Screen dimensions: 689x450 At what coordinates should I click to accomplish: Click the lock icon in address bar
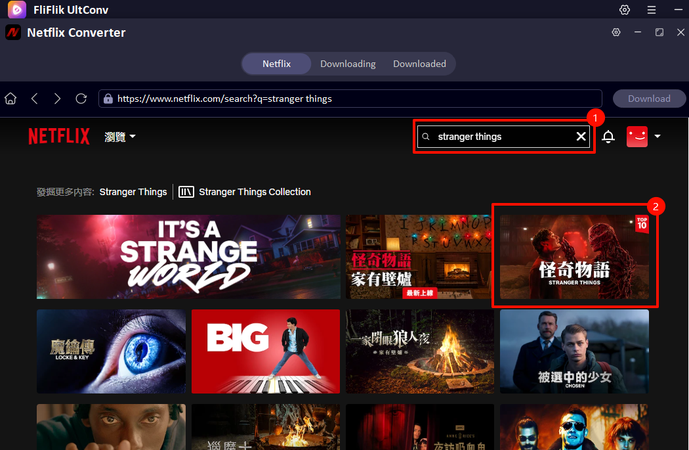(108, 99)
